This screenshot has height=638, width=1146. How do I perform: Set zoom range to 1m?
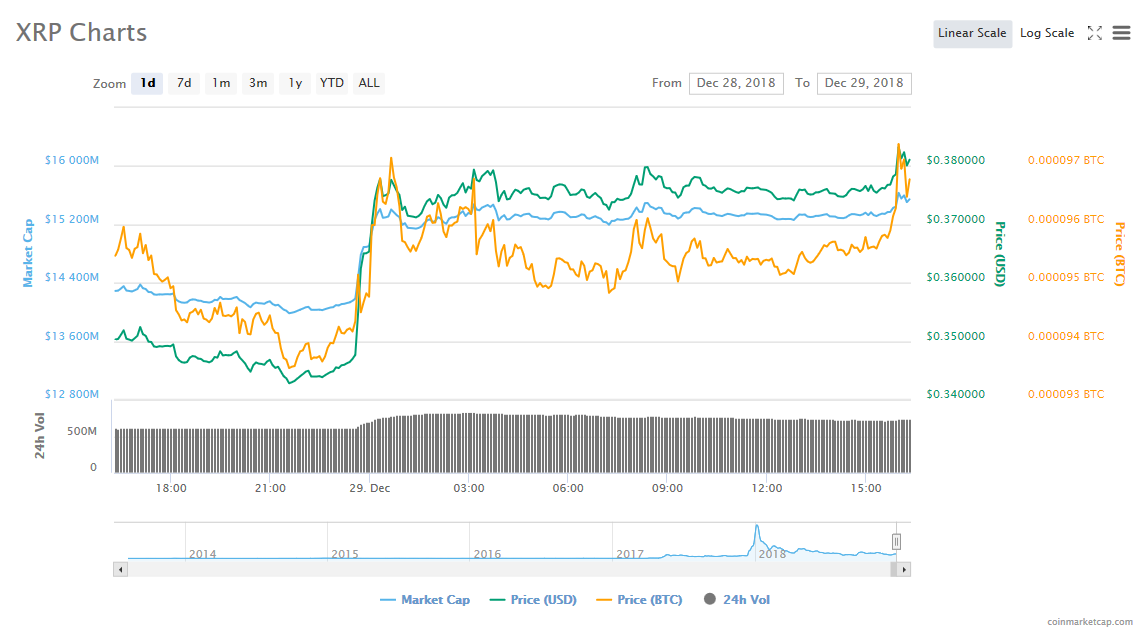pyautogui.click(x=221, y=83)
